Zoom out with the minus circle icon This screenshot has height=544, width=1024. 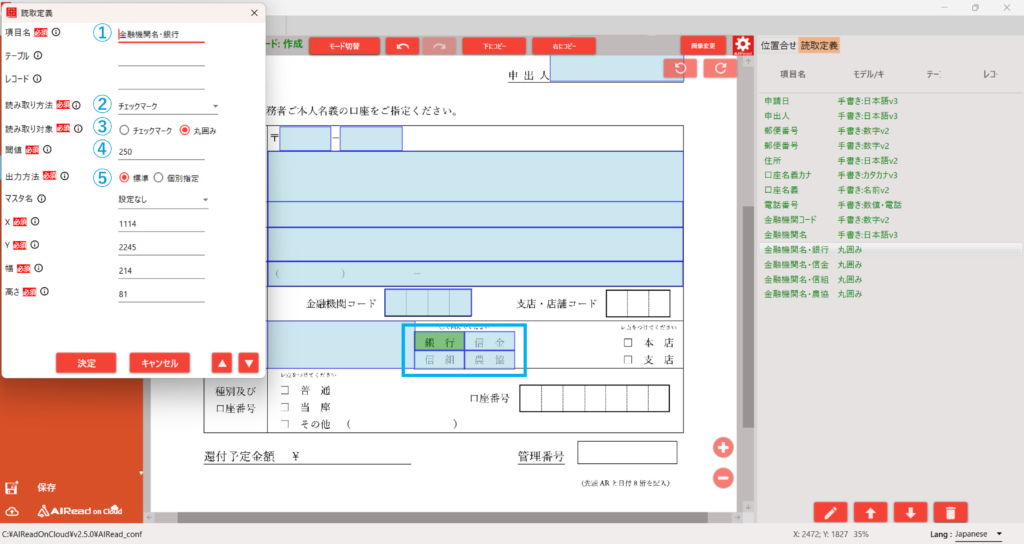[723, 478]
